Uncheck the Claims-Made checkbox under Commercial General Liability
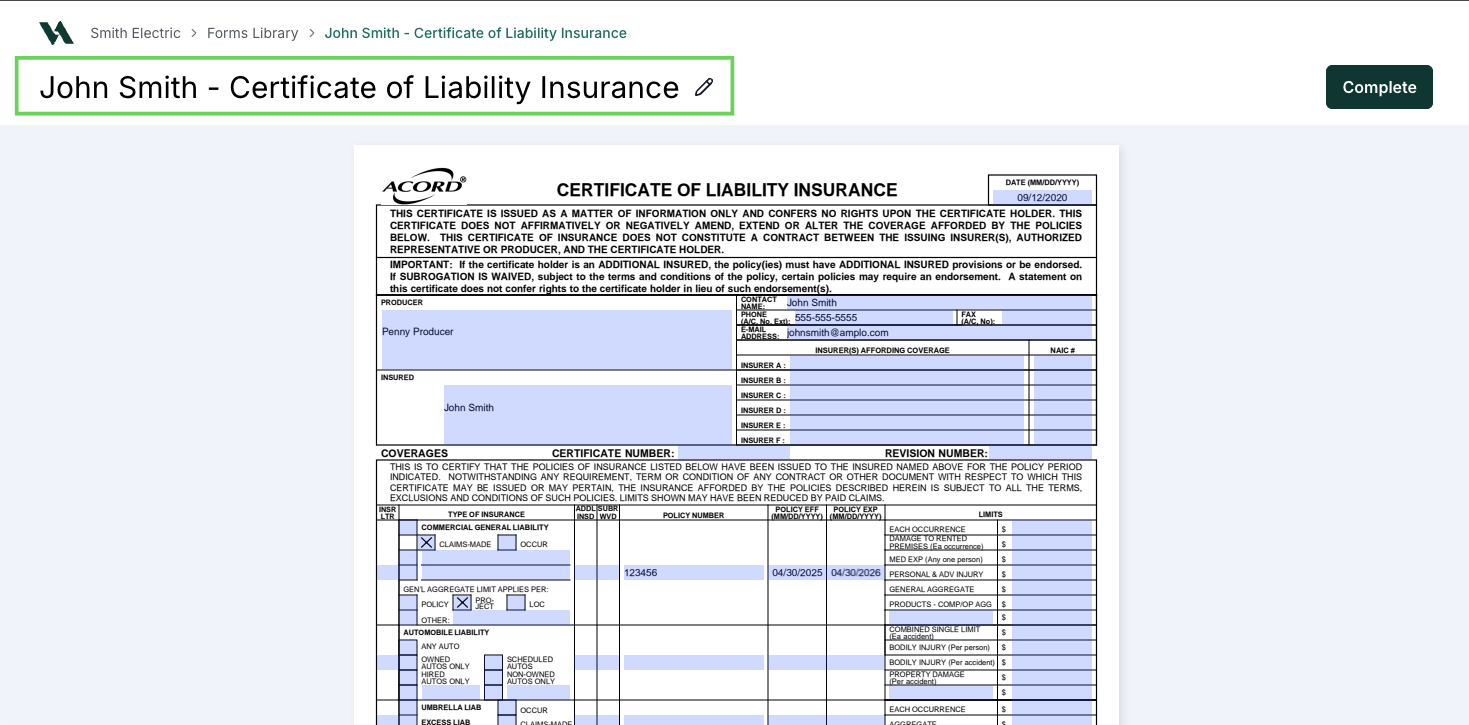Viewport: 1469px width, 725px height. coord(427,543)
